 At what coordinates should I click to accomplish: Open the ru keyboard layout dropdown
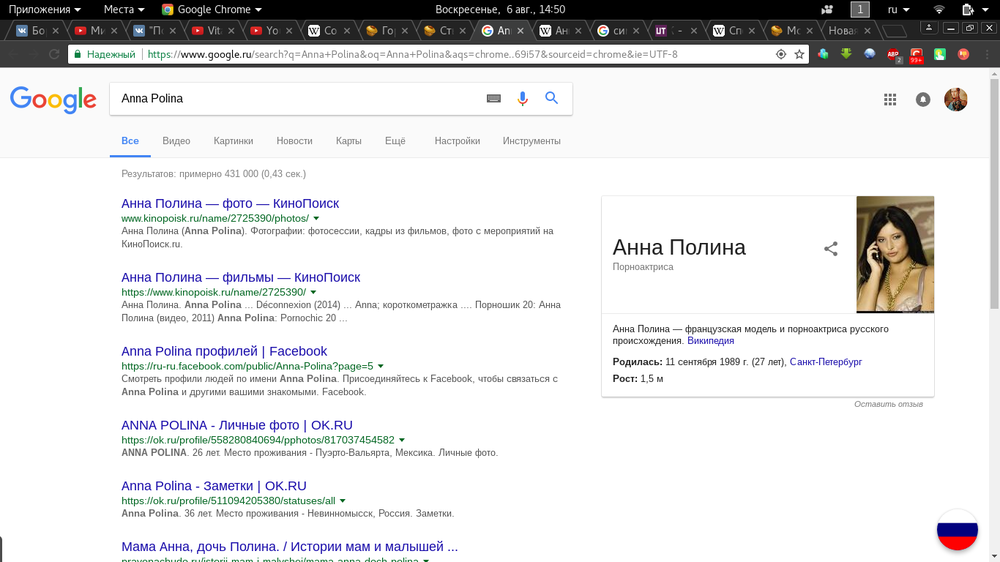(898, 9)
